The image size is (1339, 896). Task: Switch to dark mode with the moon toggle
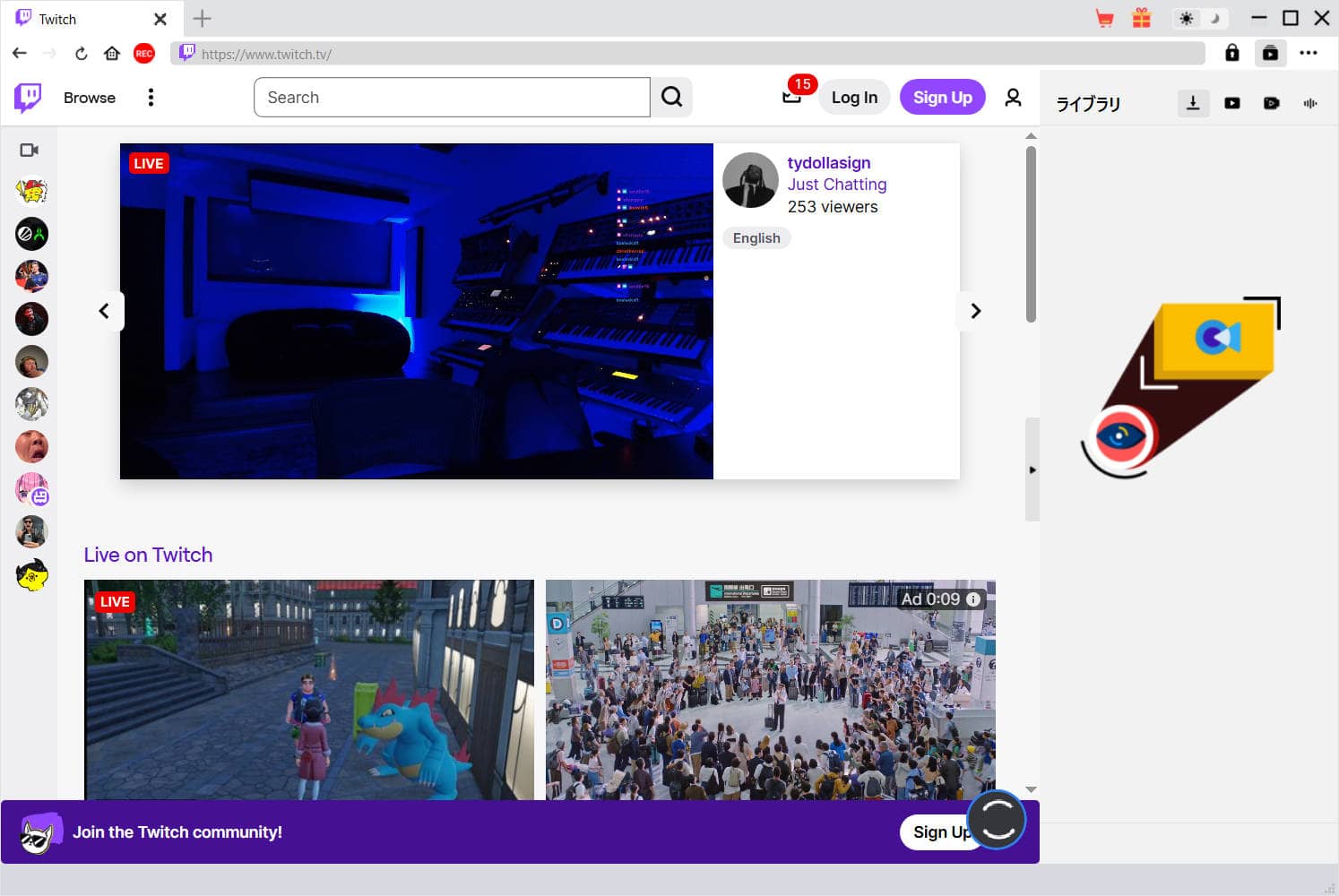point(1214,17)
